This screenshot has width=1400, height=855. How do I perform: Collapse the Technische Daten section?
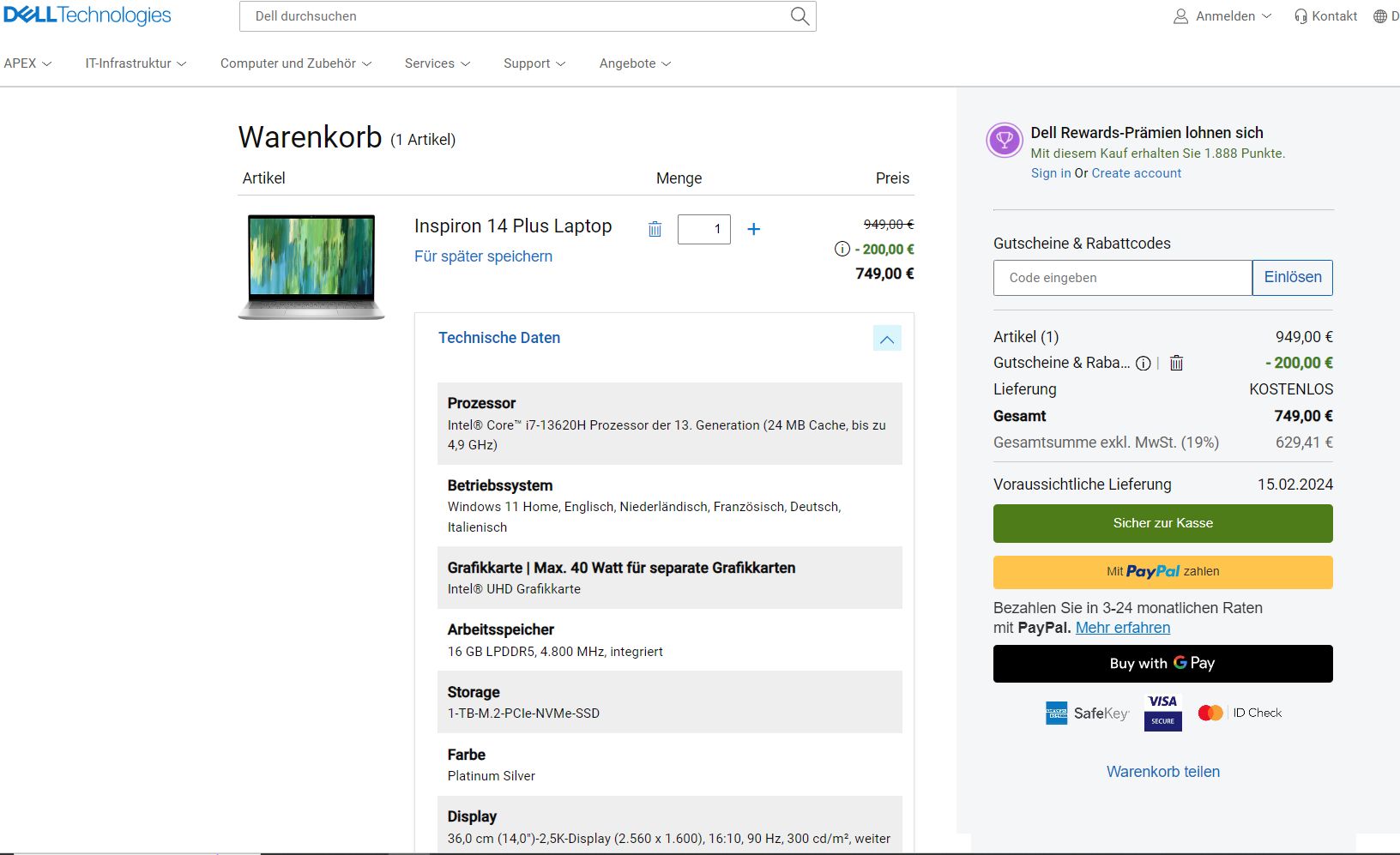pos(887,339)
